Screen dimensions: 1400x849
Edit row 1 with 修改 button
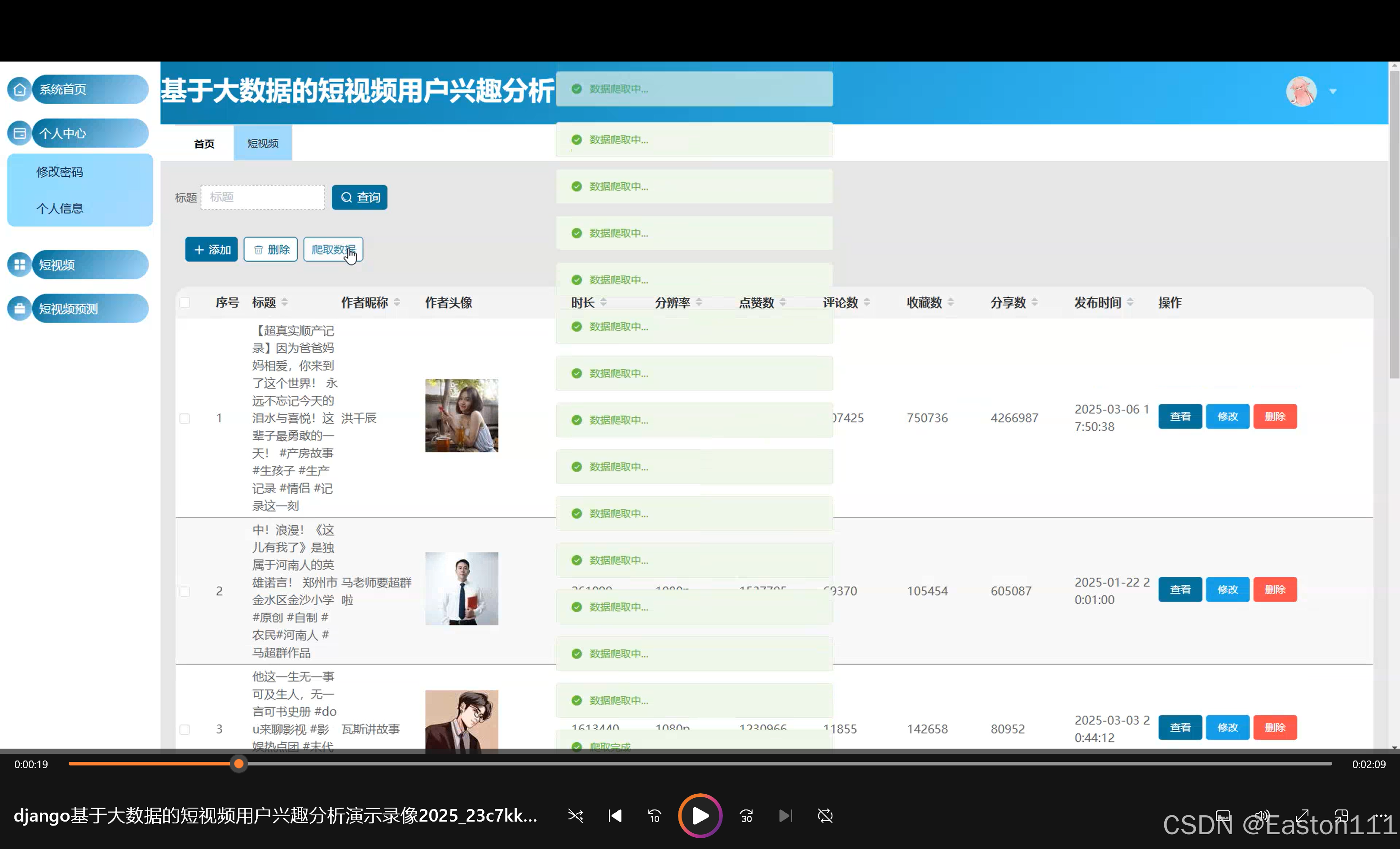(x=1227, y=416)
